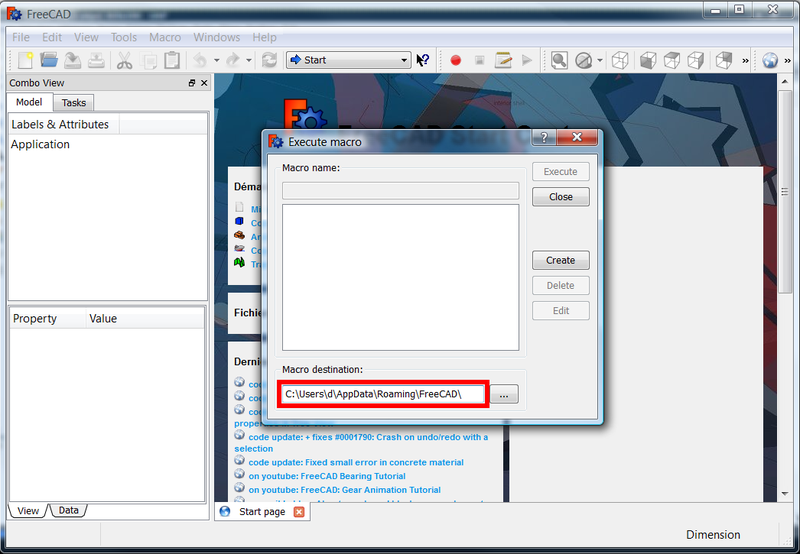Open the Macro menu
Viewport: 800px width, 554px height.
pyautogui.click(x=165, y=37)
